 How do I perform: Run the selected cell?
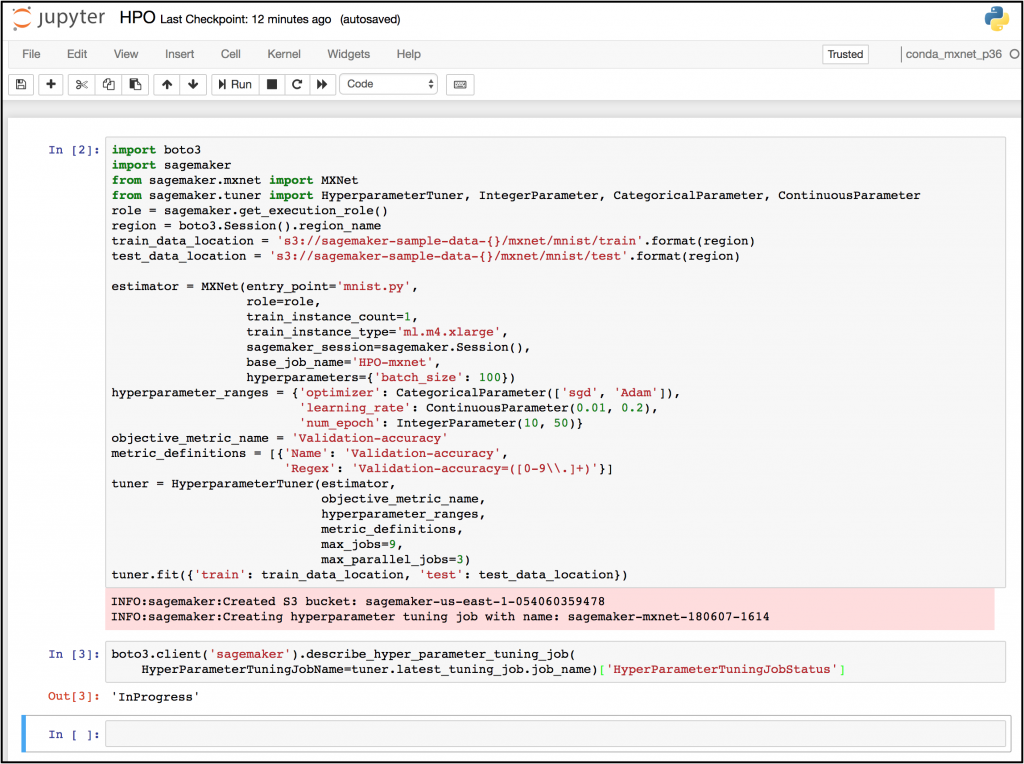click(235, 84)
